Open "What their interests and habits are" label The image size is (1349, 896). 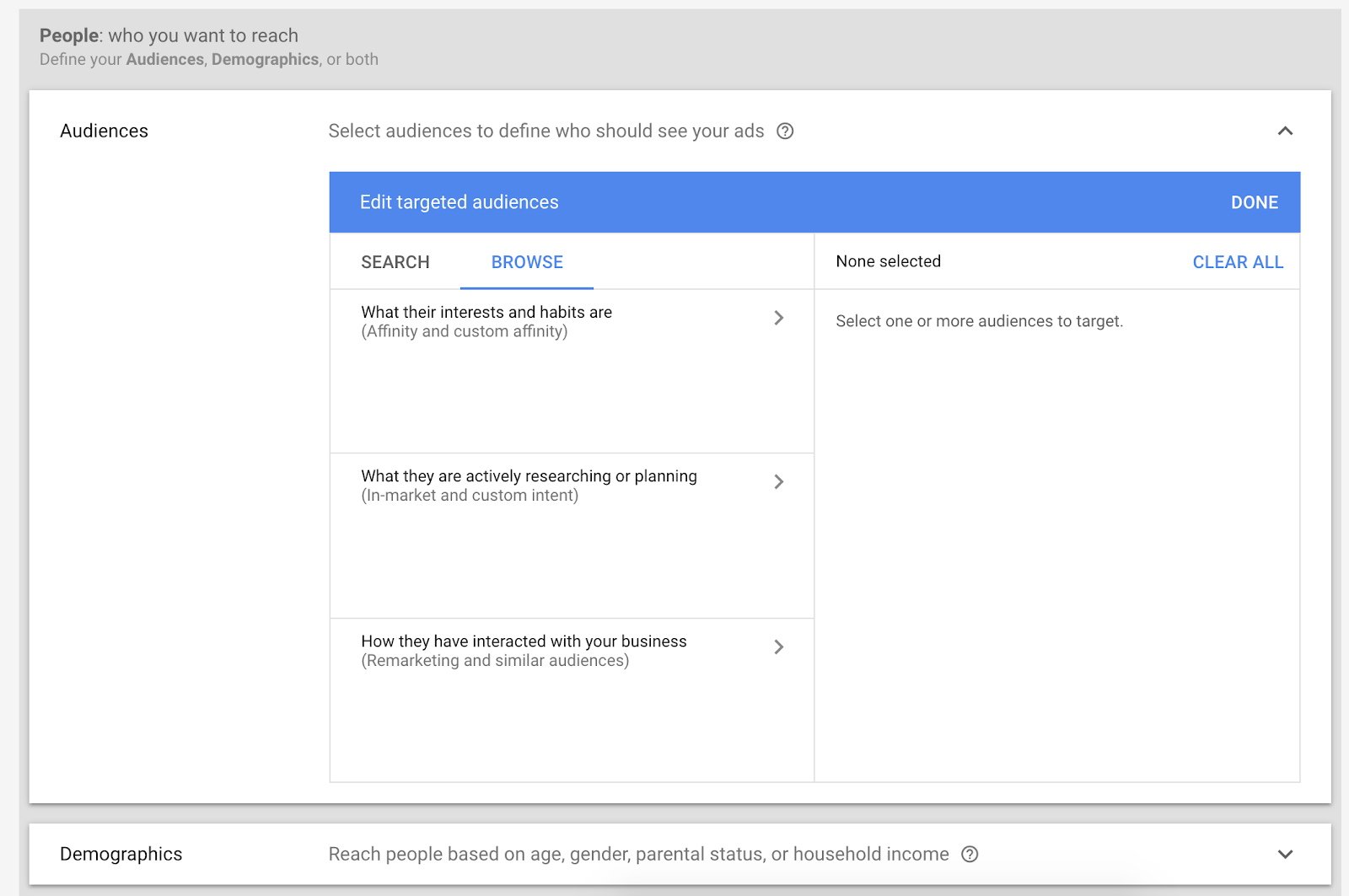[486, 313]
